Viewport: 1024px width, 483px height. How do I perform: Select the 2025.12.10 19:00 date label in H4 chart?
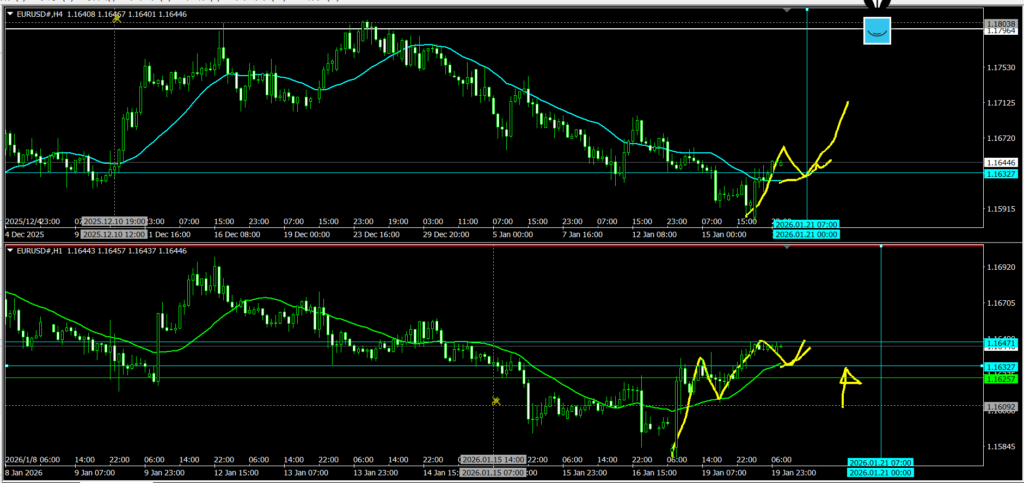[x=114, y=221]
